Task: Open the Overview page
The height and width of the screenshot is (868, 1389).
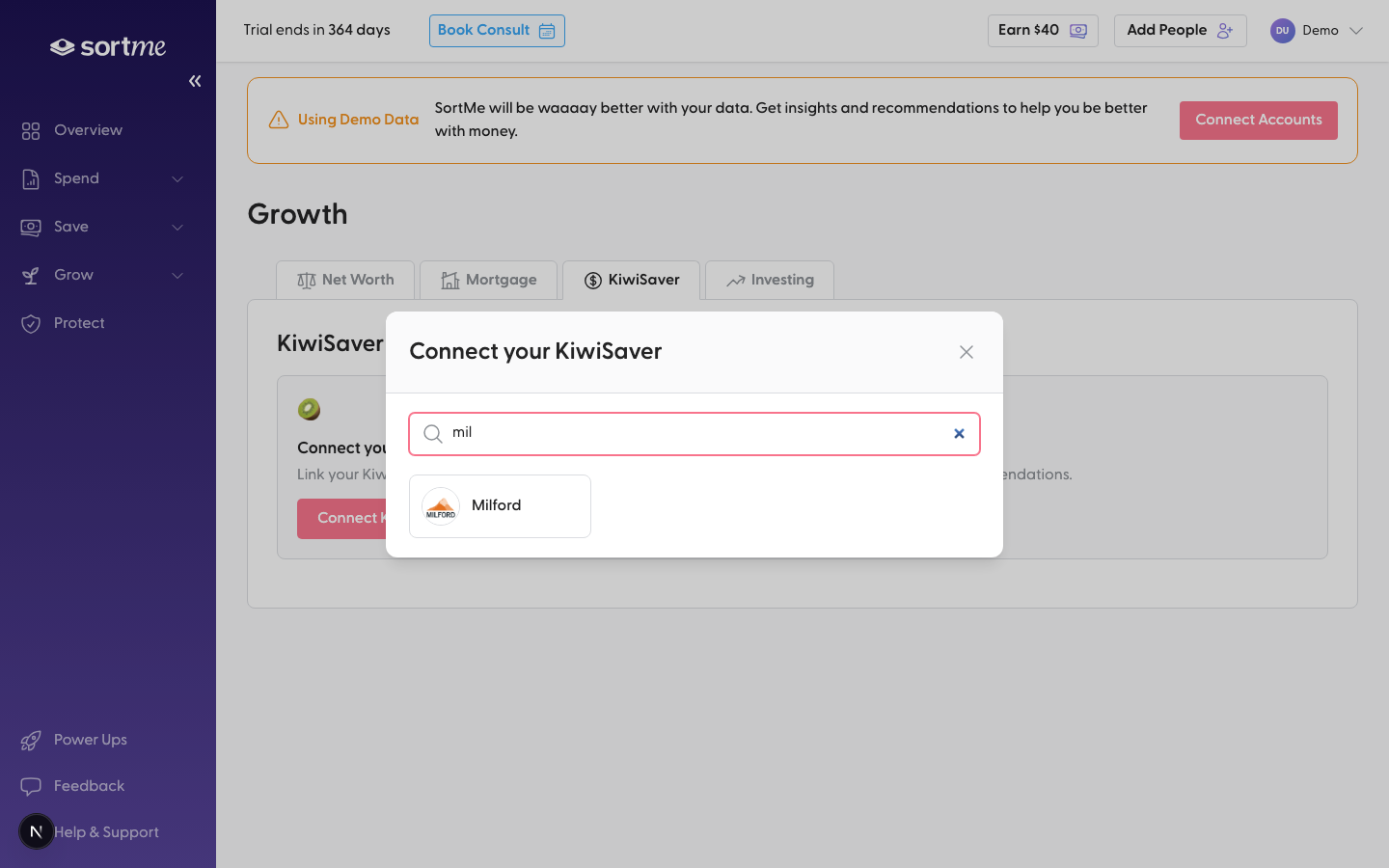Action: point(88,130)
